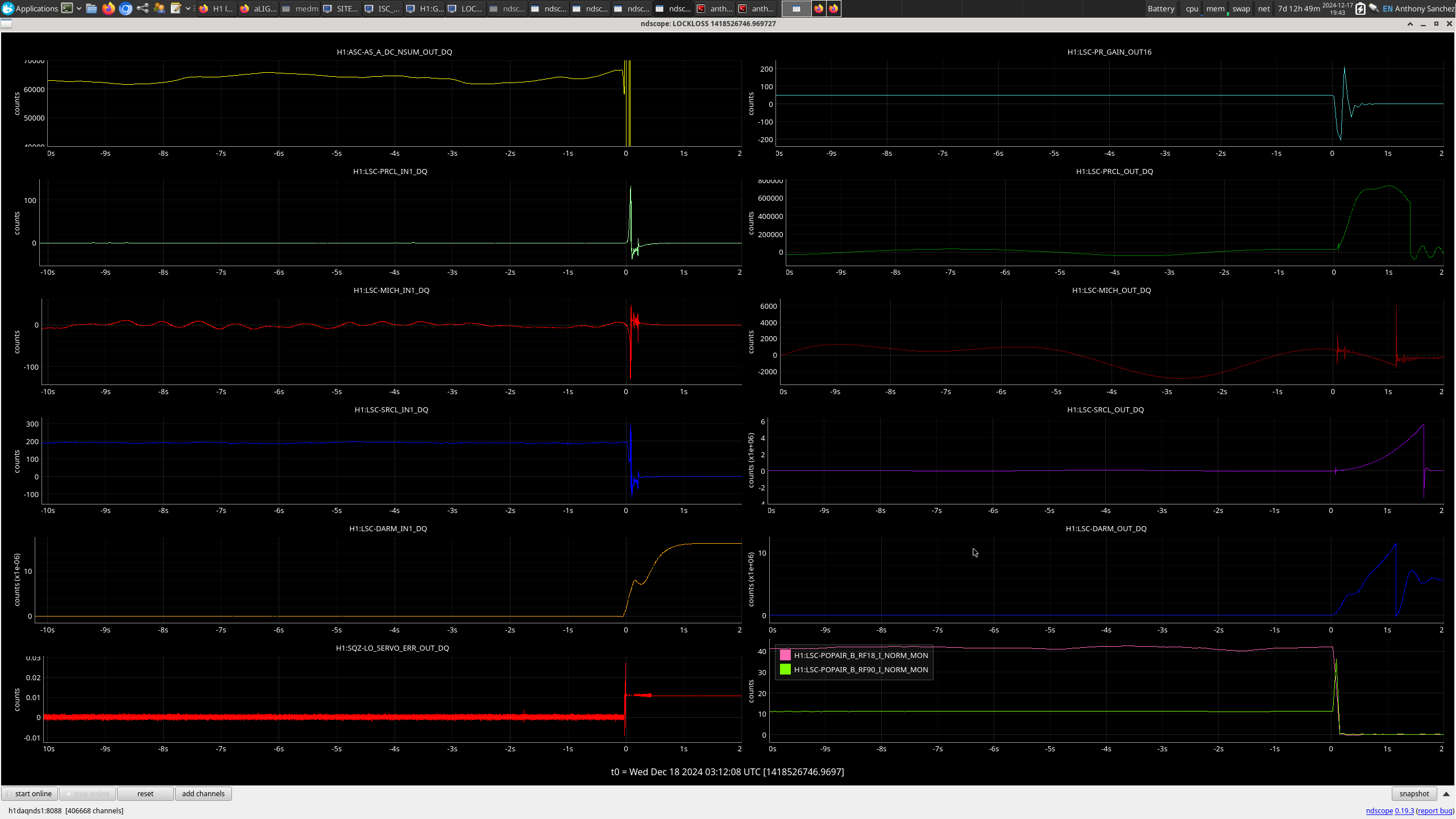This screenshot has height=819, width=1456.
Task: Show the uptime '7d 12h 49m' indicator
Action: coord(1299,9)
